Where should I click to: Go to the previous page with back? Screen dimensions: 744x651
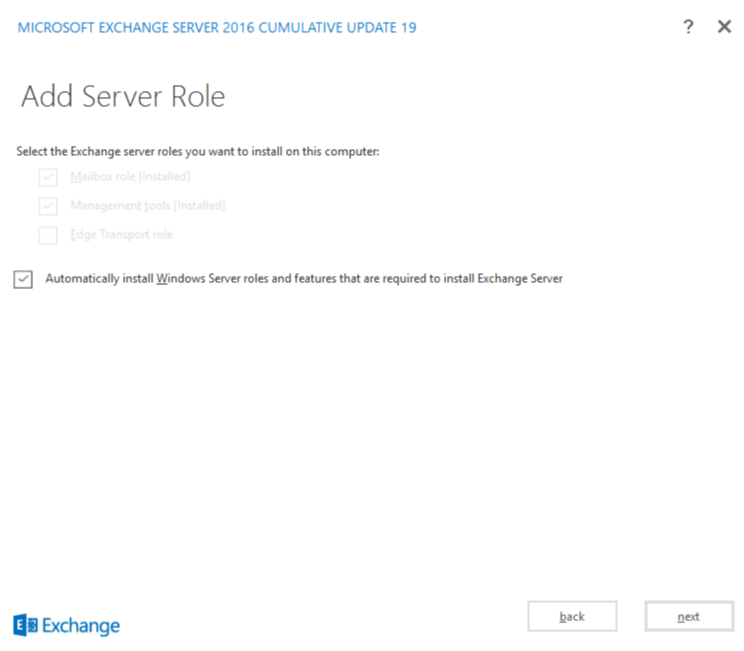(572, 616)
